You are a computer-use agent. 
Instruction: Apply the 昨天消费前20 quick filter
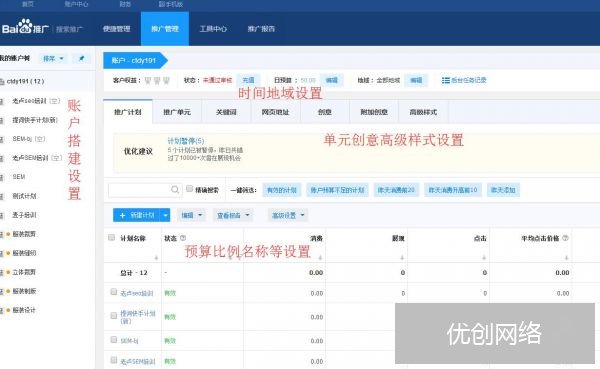[396, 190]
